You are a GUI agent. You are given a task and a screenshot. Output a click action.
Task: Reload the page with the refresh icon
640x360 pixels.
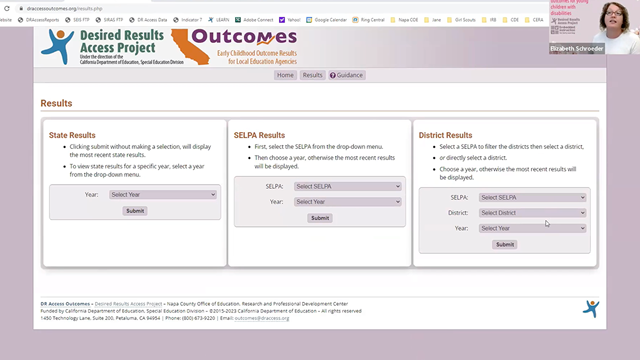[x=7, y=8]
